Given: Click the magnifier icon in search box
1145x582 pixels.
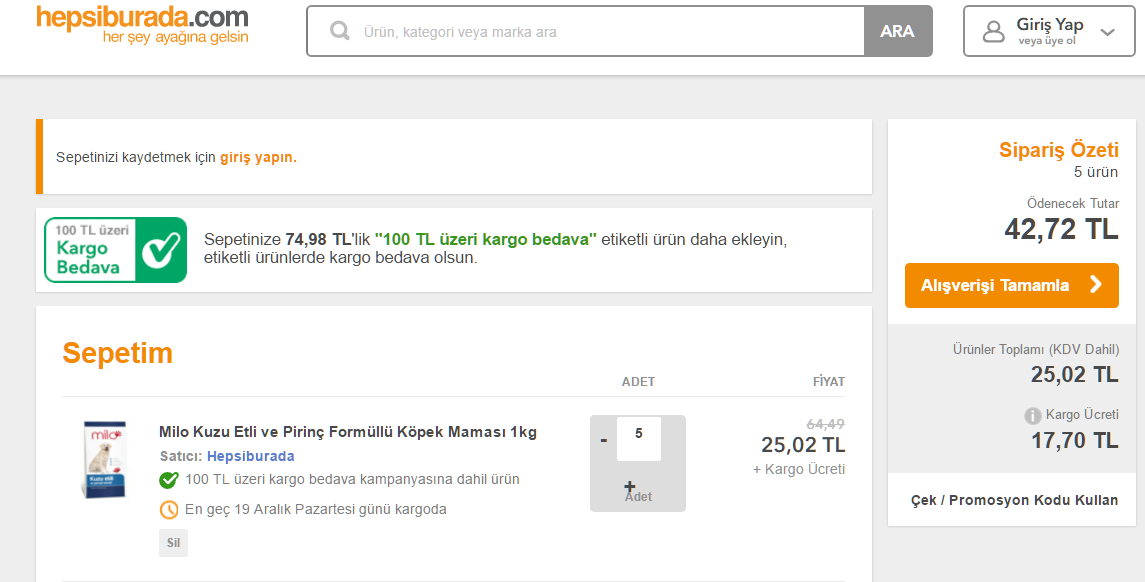Looking at the screenshot, I should coord(340,31).
